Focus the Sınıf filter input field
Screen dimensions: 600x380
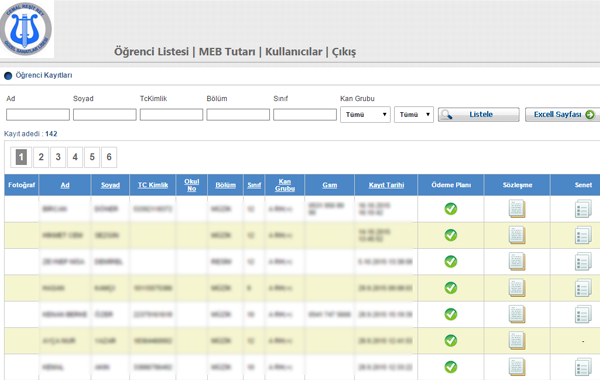tap(305, 114)
